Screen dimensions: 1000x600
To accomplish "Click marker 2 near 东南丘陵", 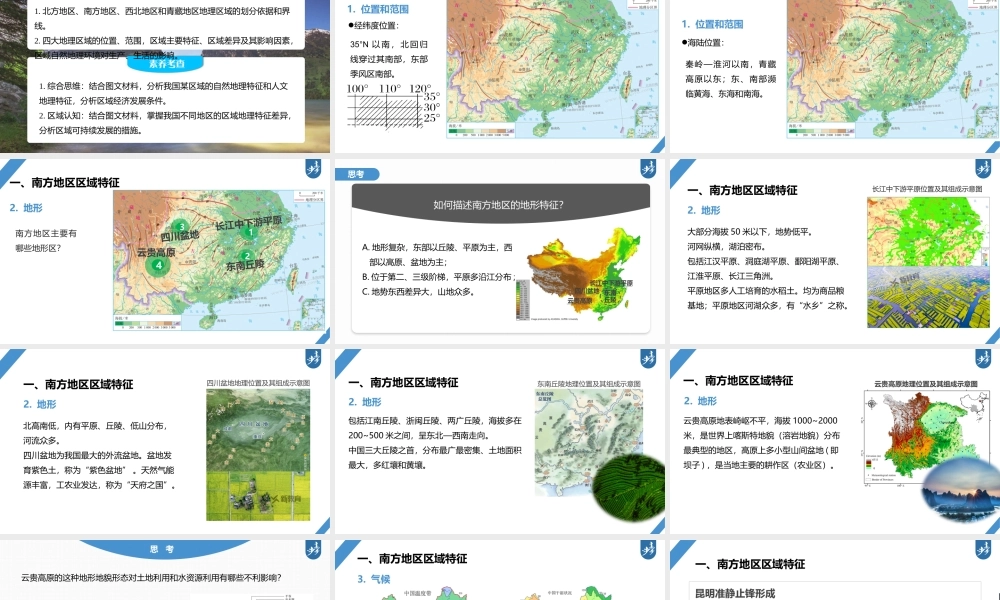I will 247,255.
